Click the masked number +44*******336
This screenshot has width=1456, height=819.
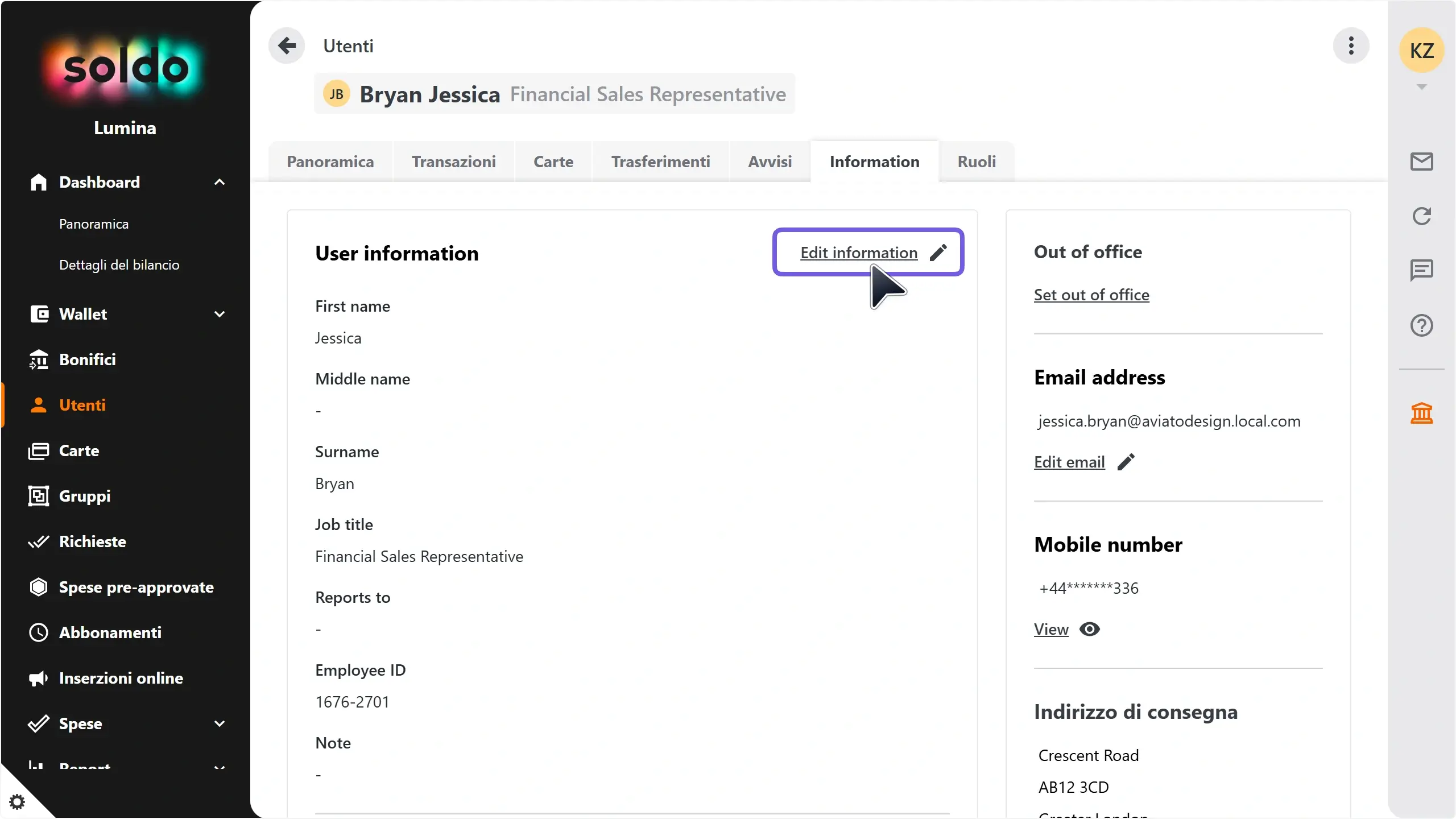coord(1089,588)
